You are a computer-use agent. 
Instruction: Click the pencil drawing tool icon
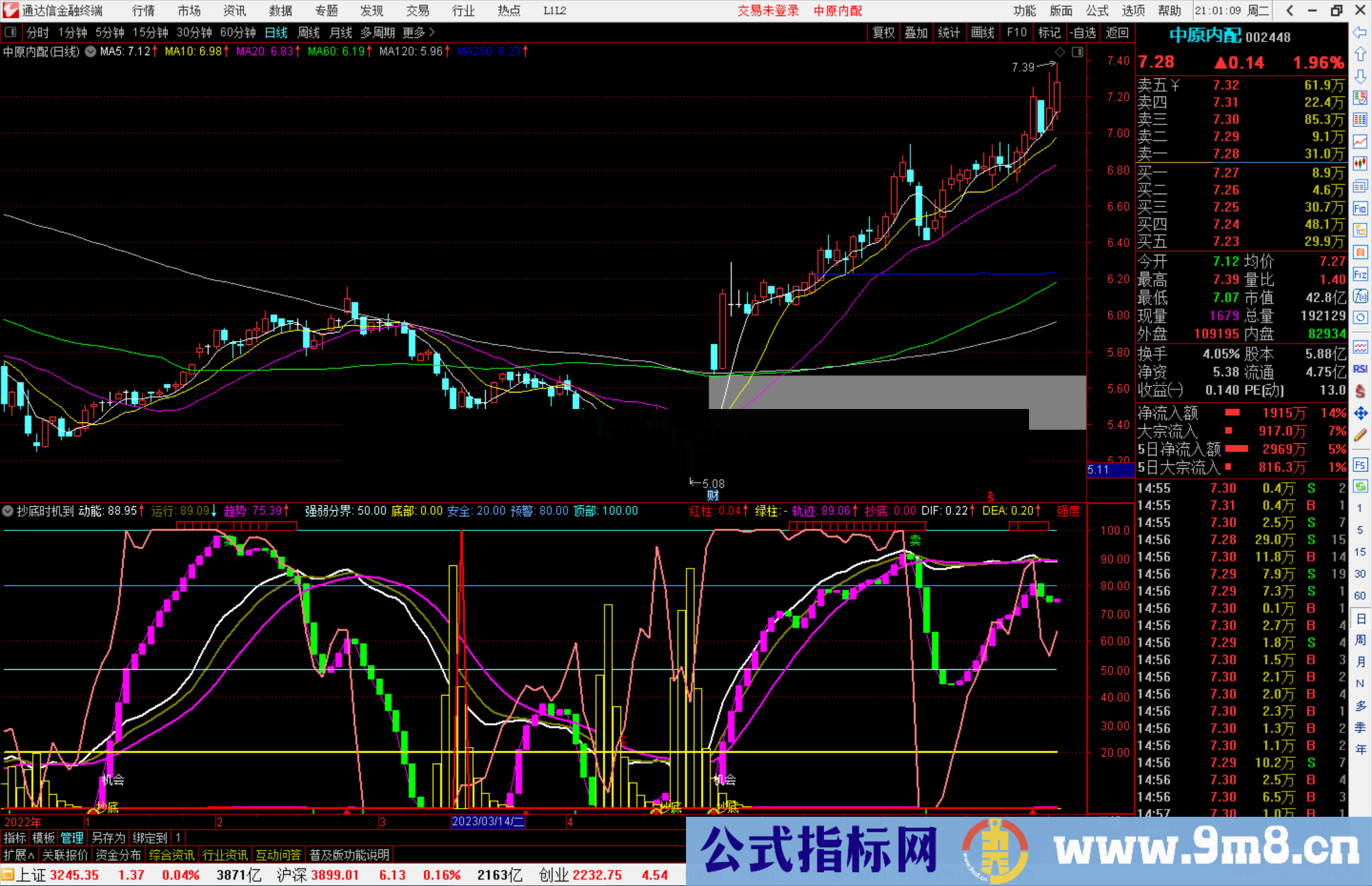coord(1360,435)
